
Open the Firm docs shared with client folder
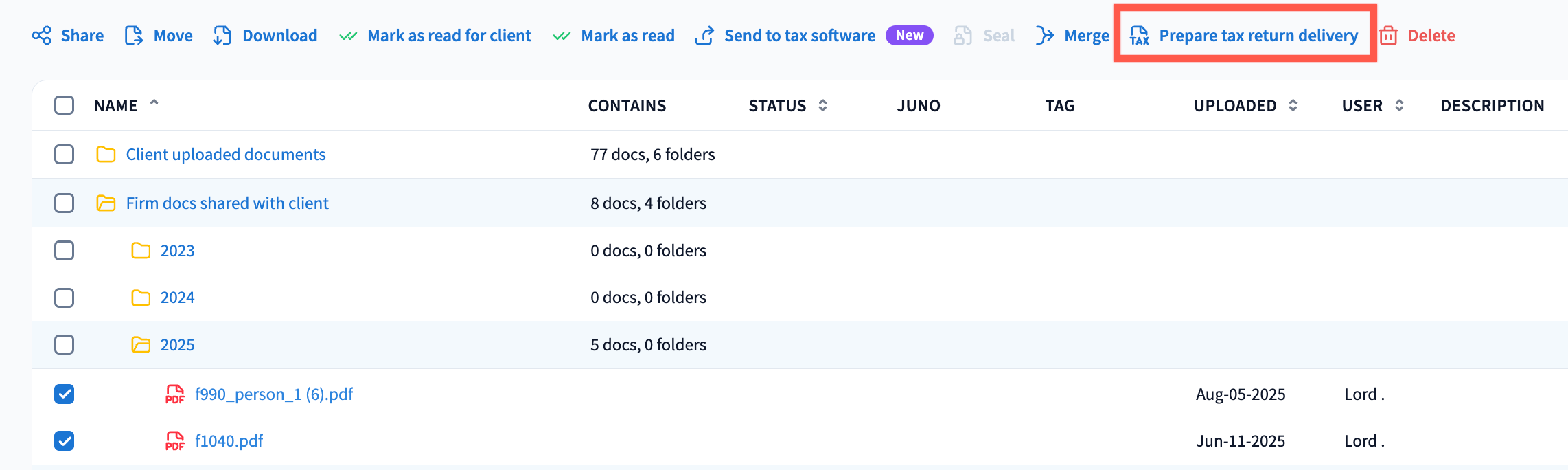click(x=227, y=203)
